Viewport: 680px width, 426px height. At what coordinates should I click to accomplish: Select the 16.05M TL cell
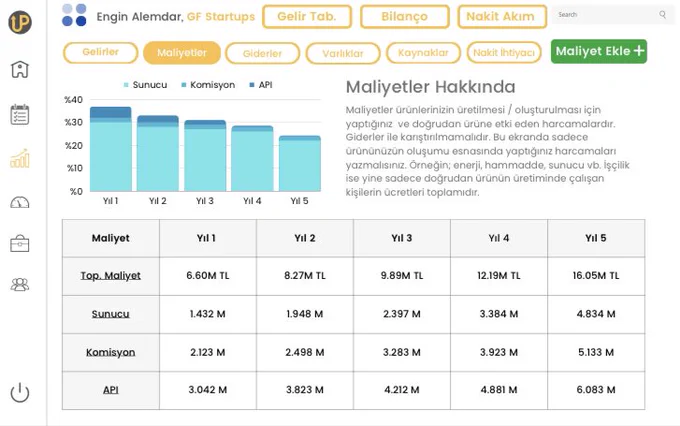596,276
